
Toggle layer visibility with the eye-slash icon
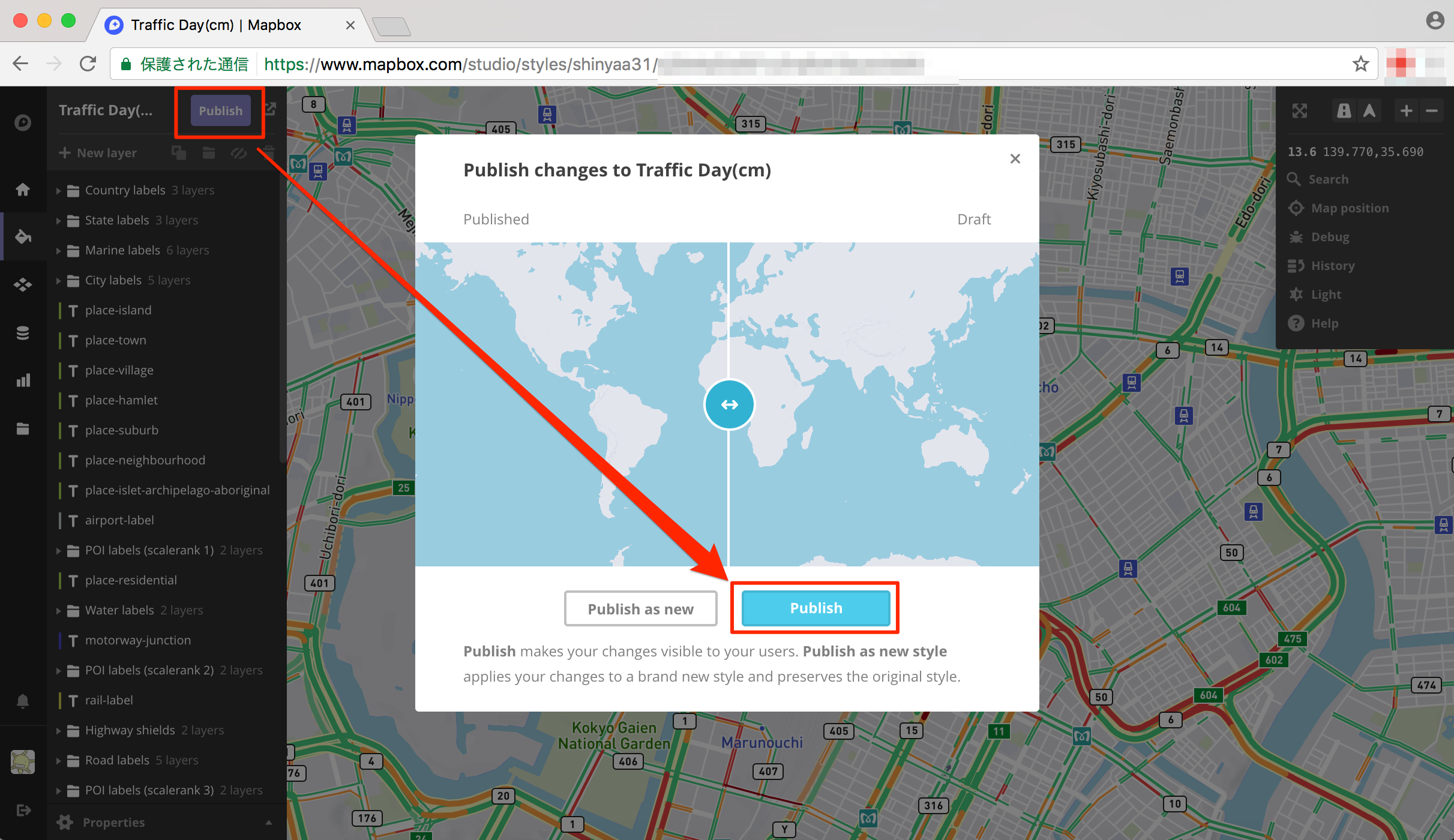238,153
